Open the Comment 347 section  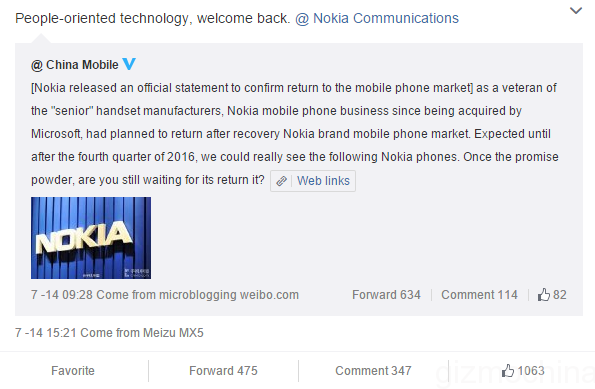(x=373, y=371)
